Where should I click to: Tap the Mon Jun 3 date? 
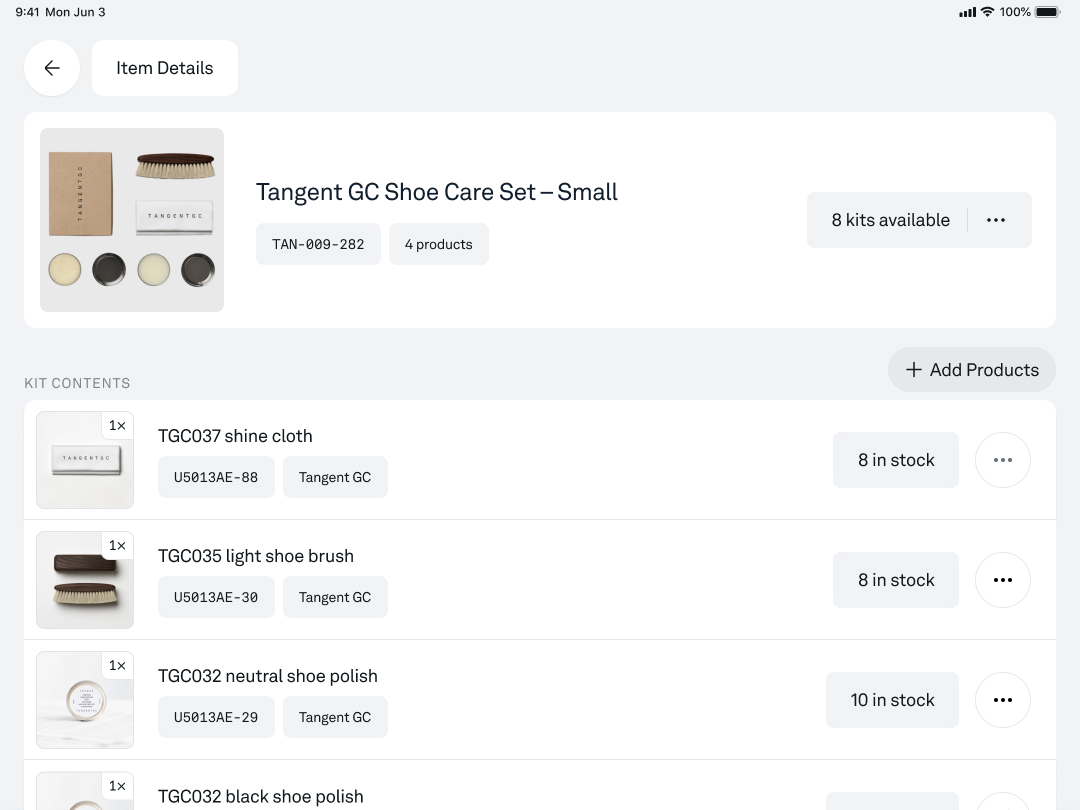[75, 12]
